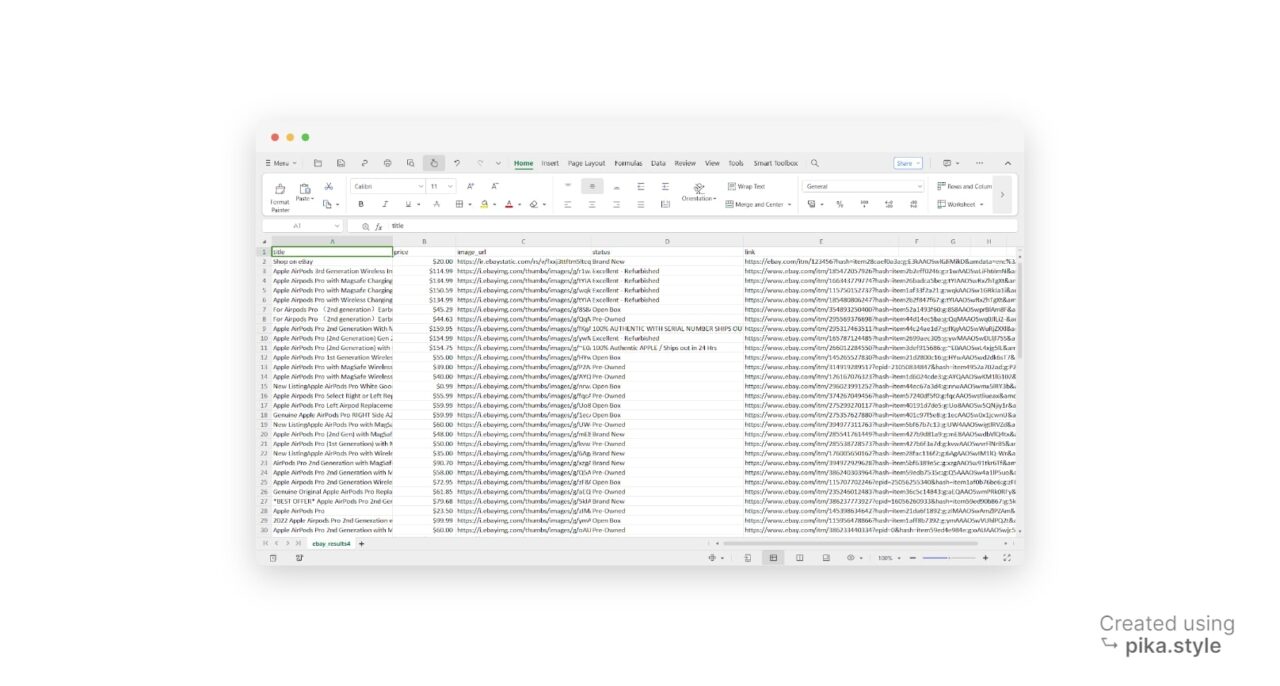Open the Page Layout tab
1280x686 pixels.
point(587,163)
